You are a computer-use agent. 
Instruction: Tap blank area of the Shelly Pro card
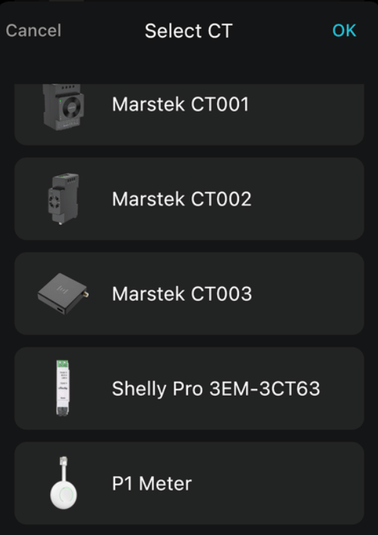pyautogui.click(x=343, y=389)
